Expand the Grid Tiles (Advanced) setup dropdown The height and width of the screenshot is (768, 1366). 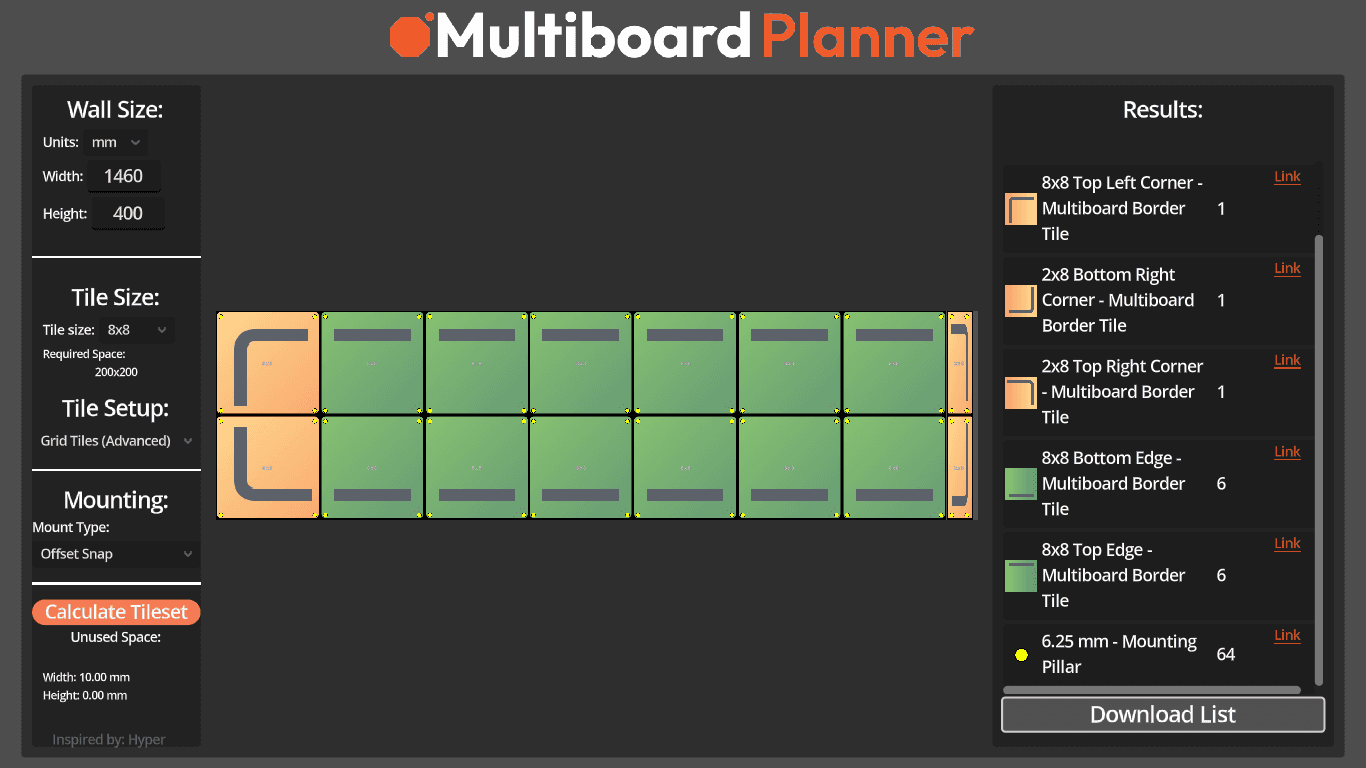[116, 441]
